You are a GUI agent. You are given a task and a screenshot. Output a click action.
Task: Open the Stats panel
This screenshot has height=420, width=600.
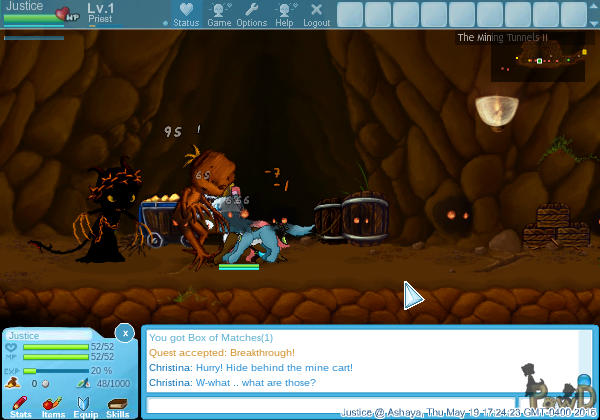[20, 405]
